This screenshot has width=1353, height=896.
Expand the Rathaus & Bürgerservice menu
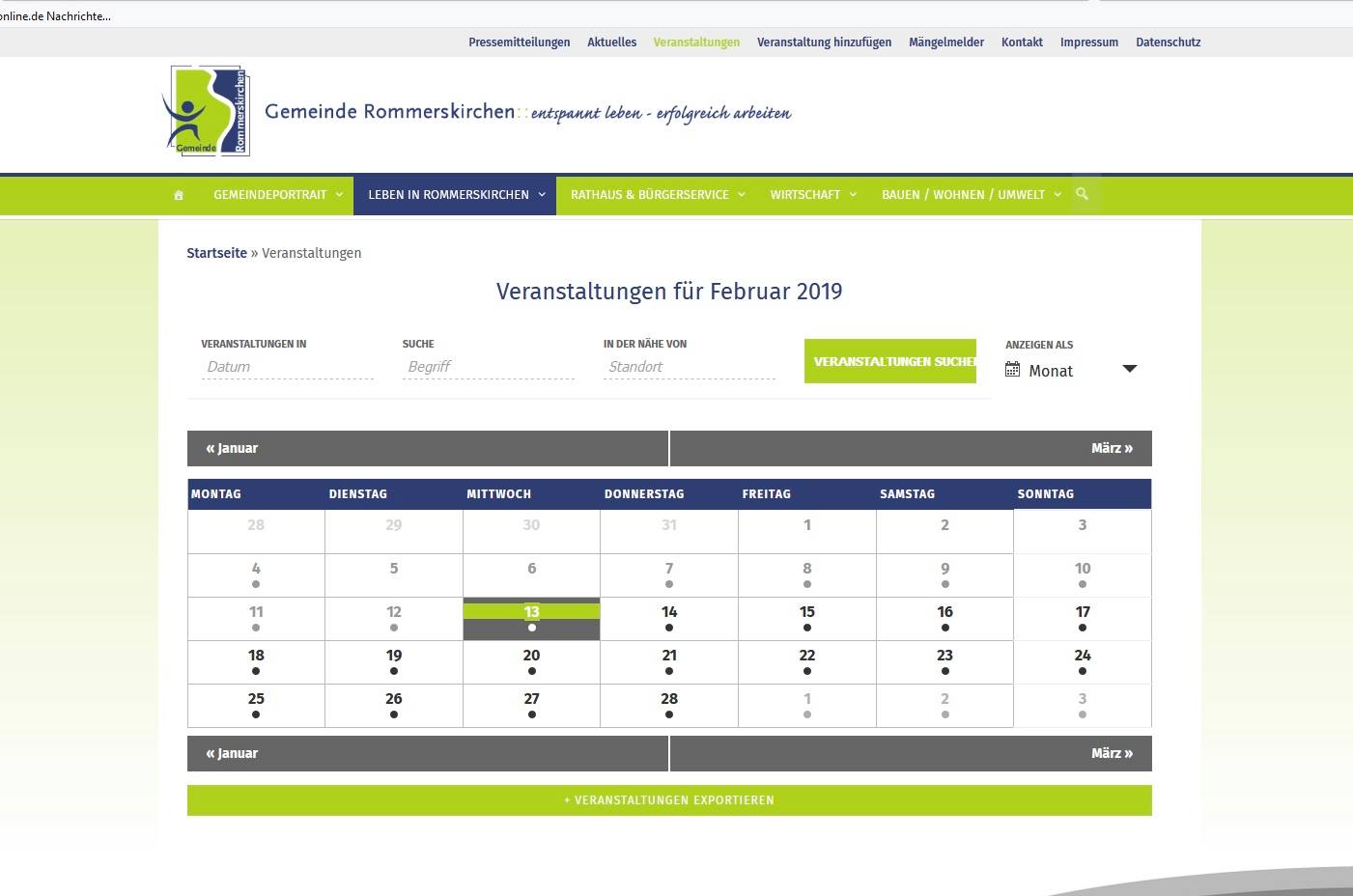coord(657,195)
